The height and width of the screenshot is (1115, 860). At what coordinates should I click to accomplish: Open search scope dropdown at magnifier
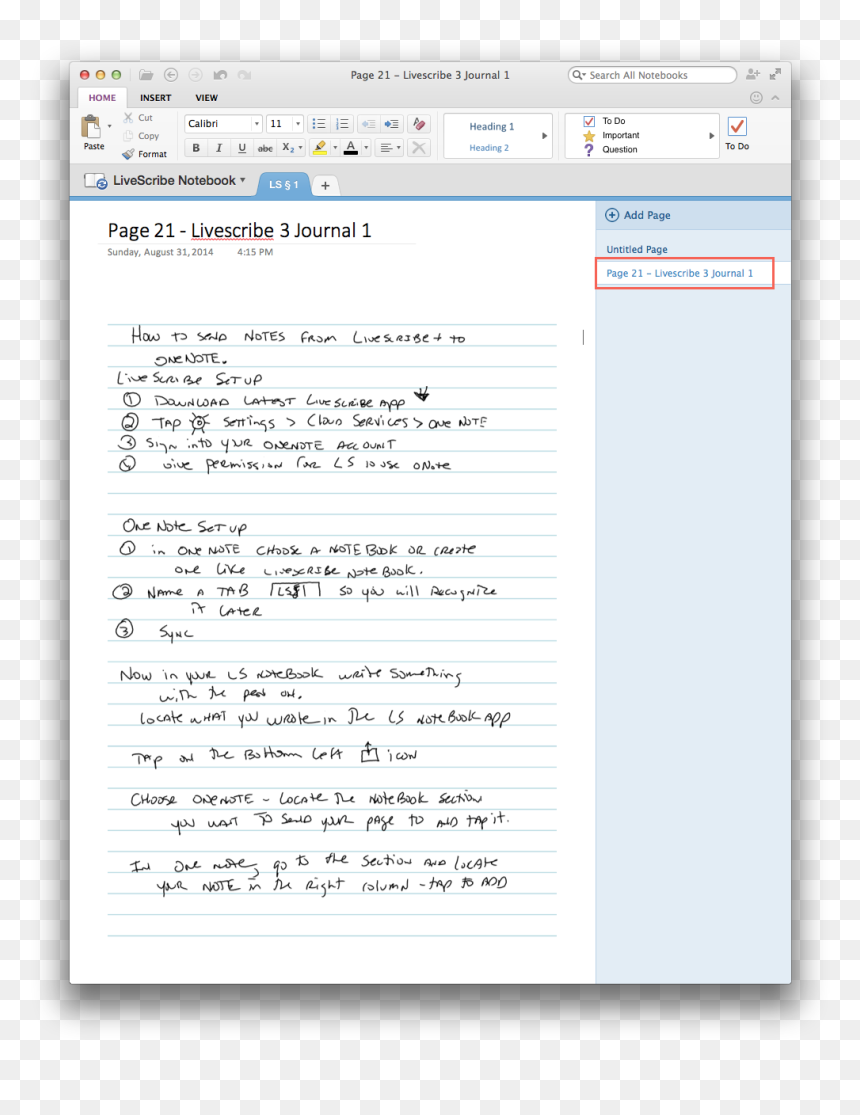[x=578, y=75]
